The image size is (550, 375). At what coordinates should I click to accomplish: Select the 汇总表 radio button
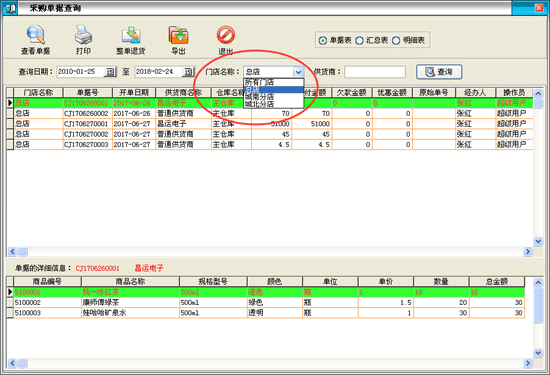click(359, 41)
